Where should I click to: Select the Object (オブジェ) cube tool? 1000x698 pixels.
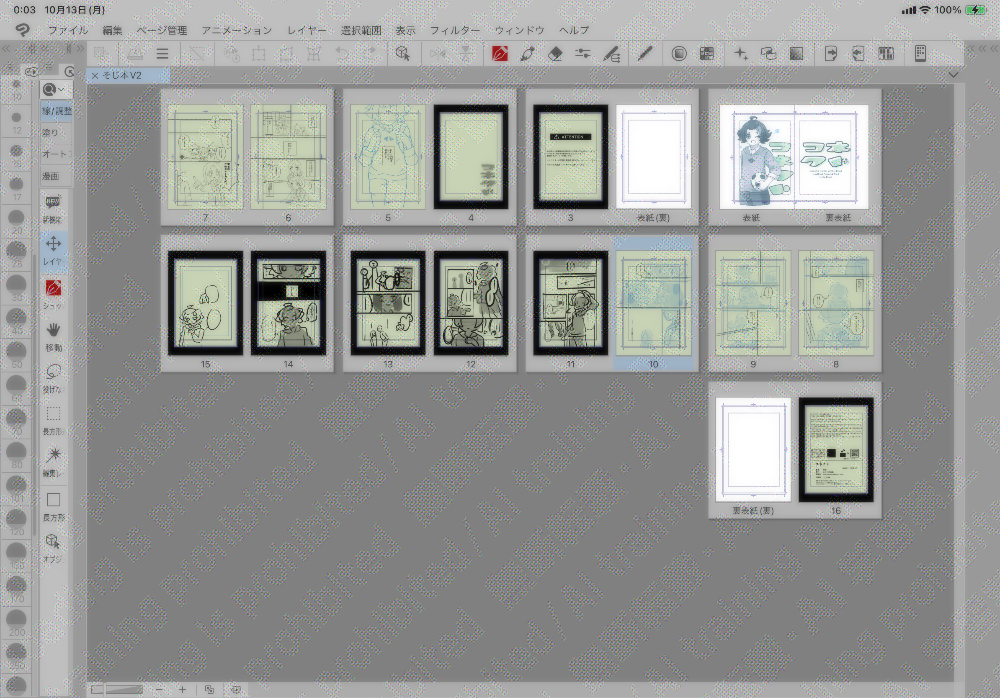click(54, 542)
